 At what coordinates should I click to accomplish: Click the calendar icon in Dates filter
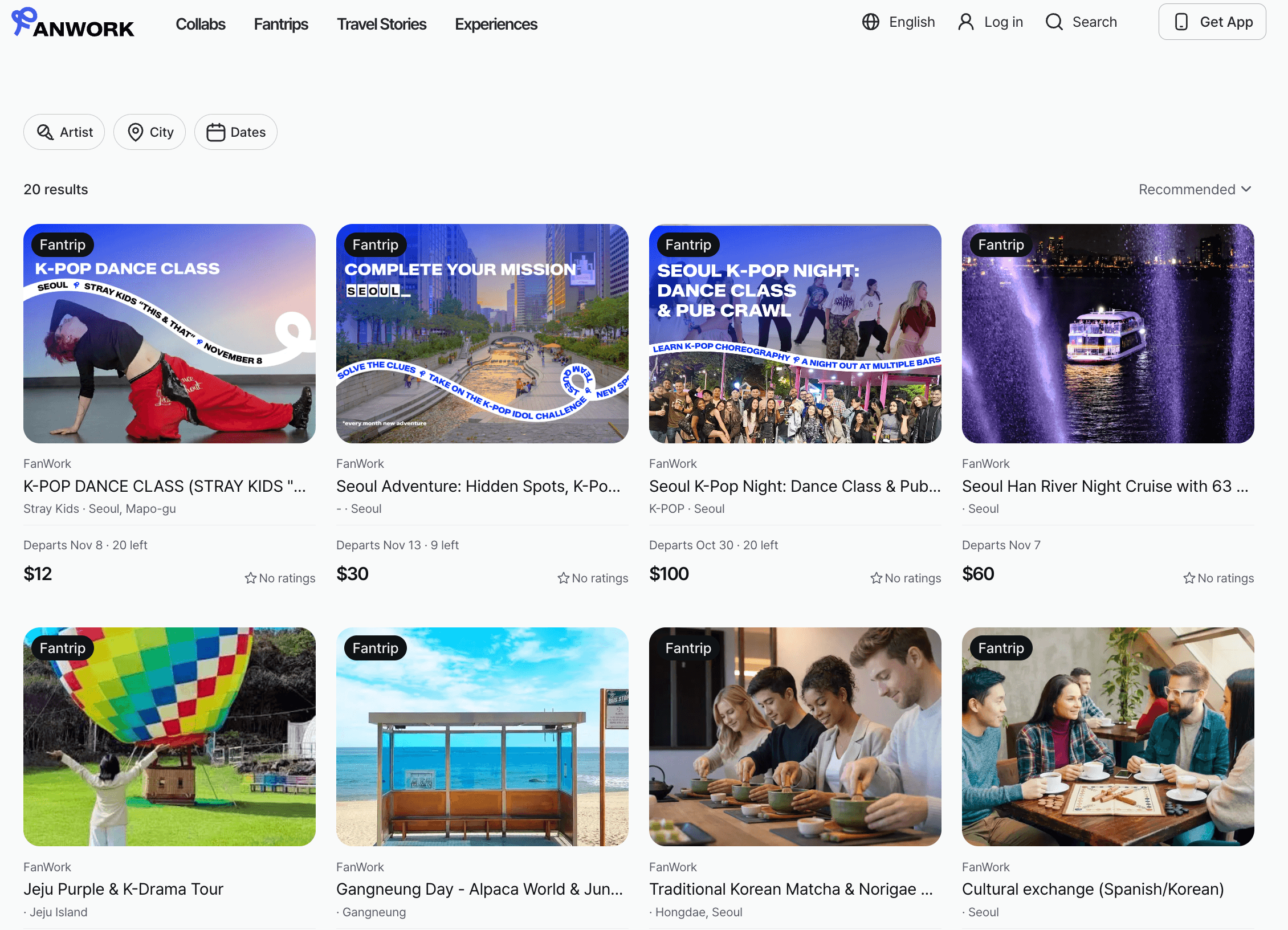pyautogui.click(x=215, y=132)
